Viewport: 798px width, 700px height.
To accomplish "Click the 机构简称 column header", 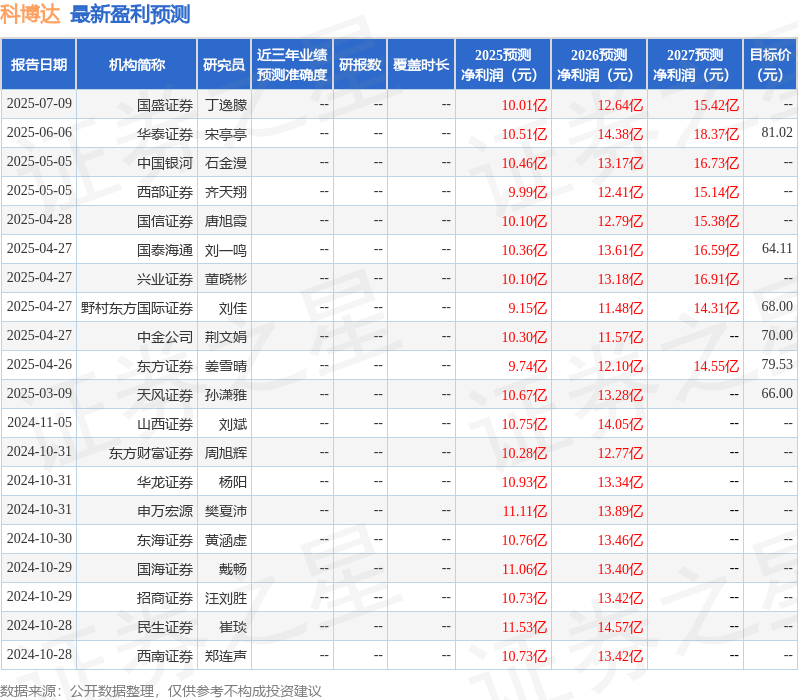I will pyautogui.click(x=136, y=65).
